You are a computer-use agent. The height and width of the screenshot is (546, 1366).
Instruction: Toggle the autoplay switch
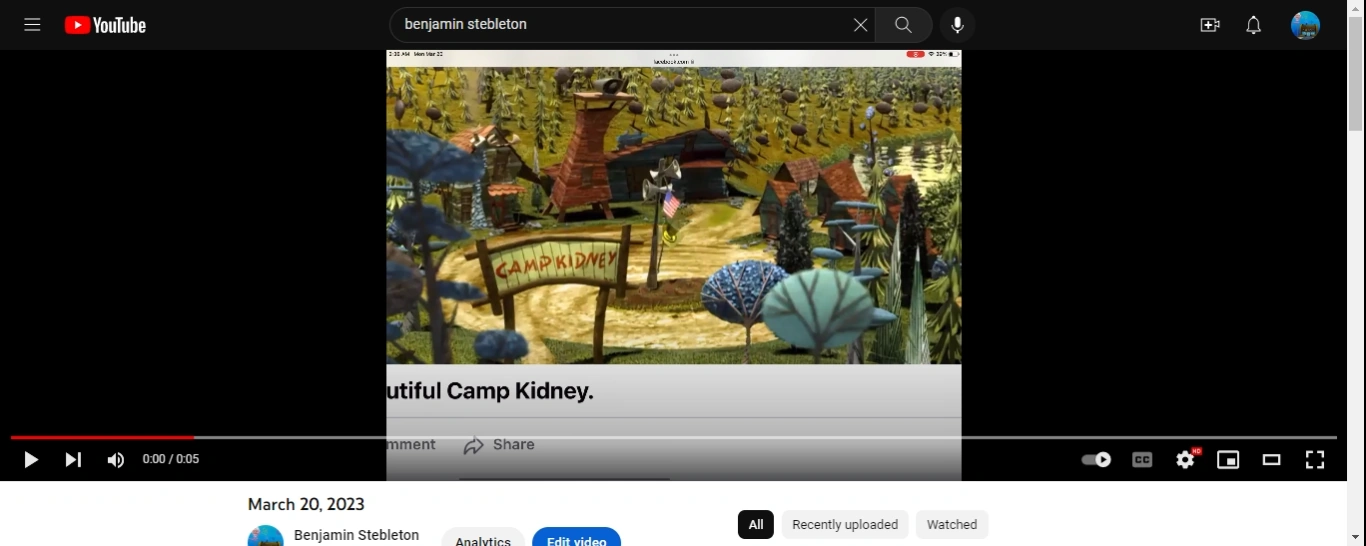pos(1097,460)
